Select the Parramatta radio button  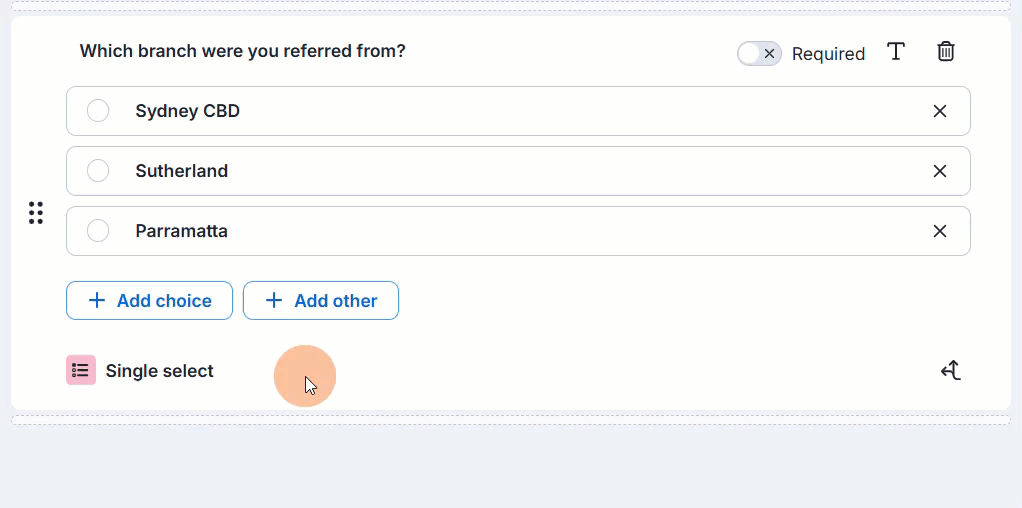98,231
